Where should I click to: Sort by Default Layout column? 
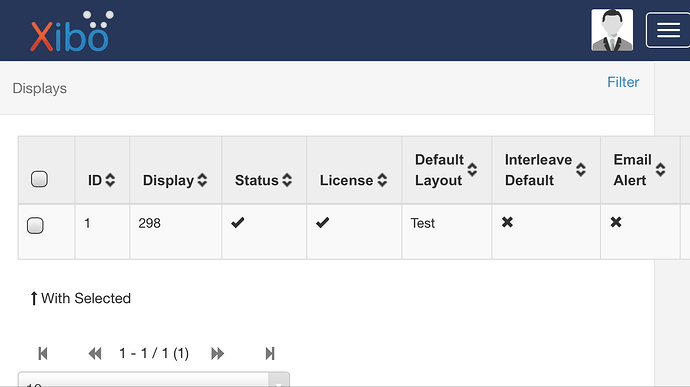[x=446, y=170]
